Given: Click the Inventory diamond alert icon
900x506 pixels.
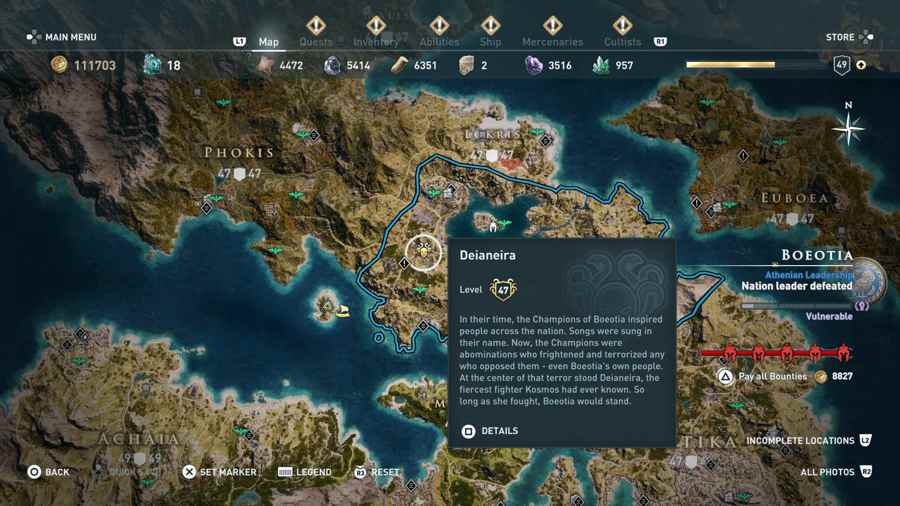Looking at the screenshot, I should pyautogui.click(x=376, y=25).
